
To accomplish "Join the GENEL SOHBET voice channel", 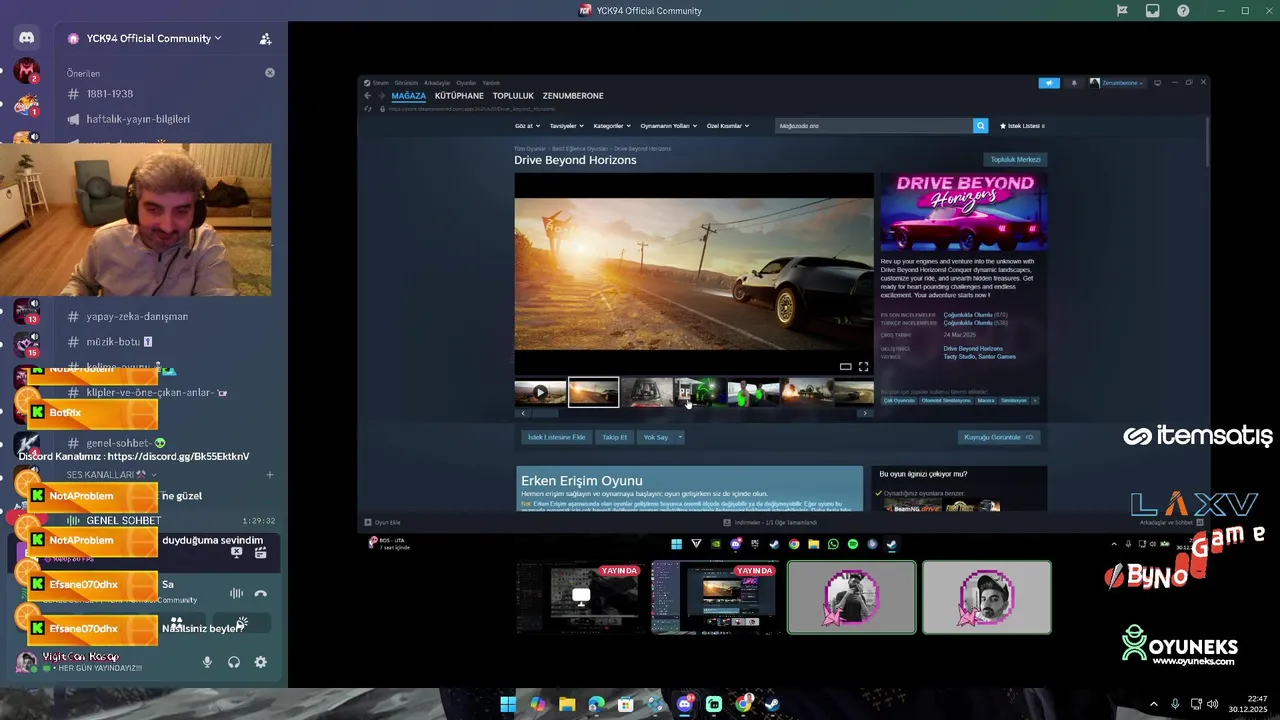I will [123, 521].
